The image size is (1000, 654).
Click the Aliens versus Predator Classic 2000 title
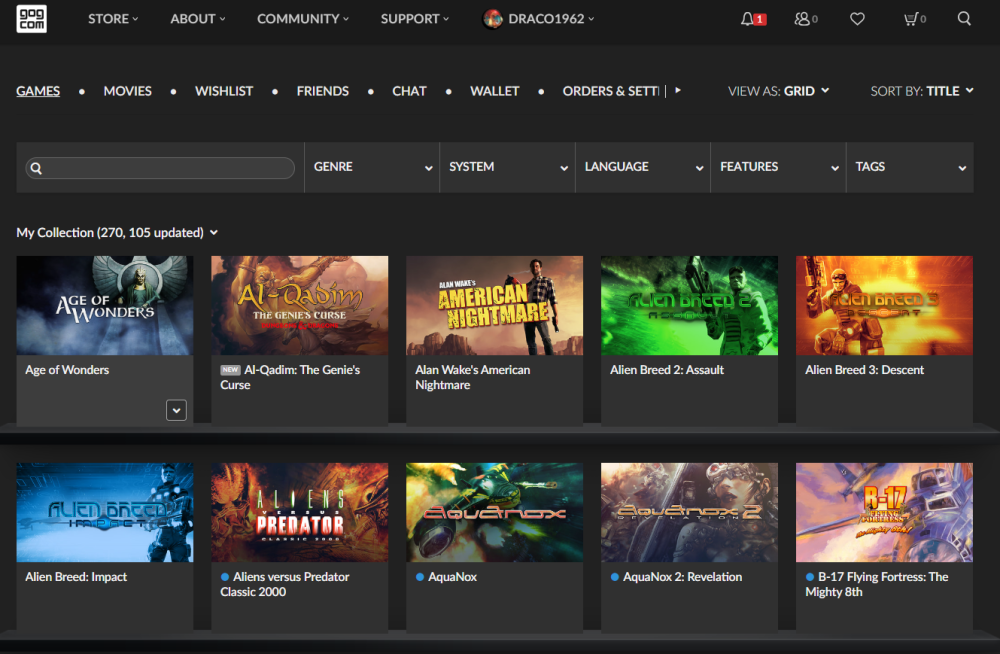285,584
